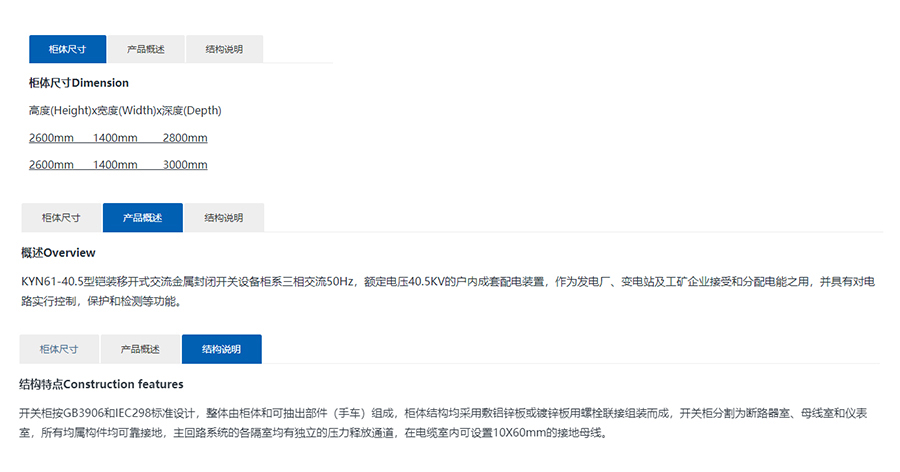
Task: Click the 概述Overview heading
Action: 58,252
